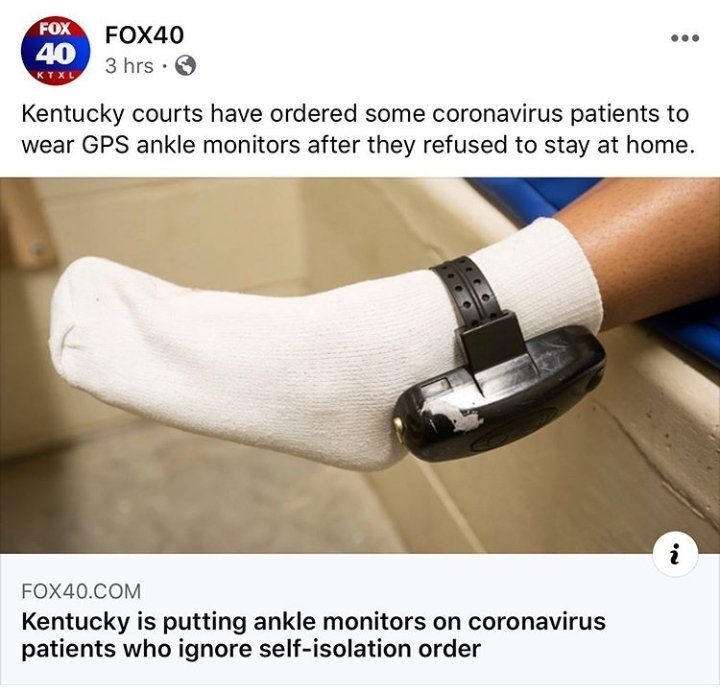
Task: Click the FOX40.COM source label
Action: (x=81, y=591)
